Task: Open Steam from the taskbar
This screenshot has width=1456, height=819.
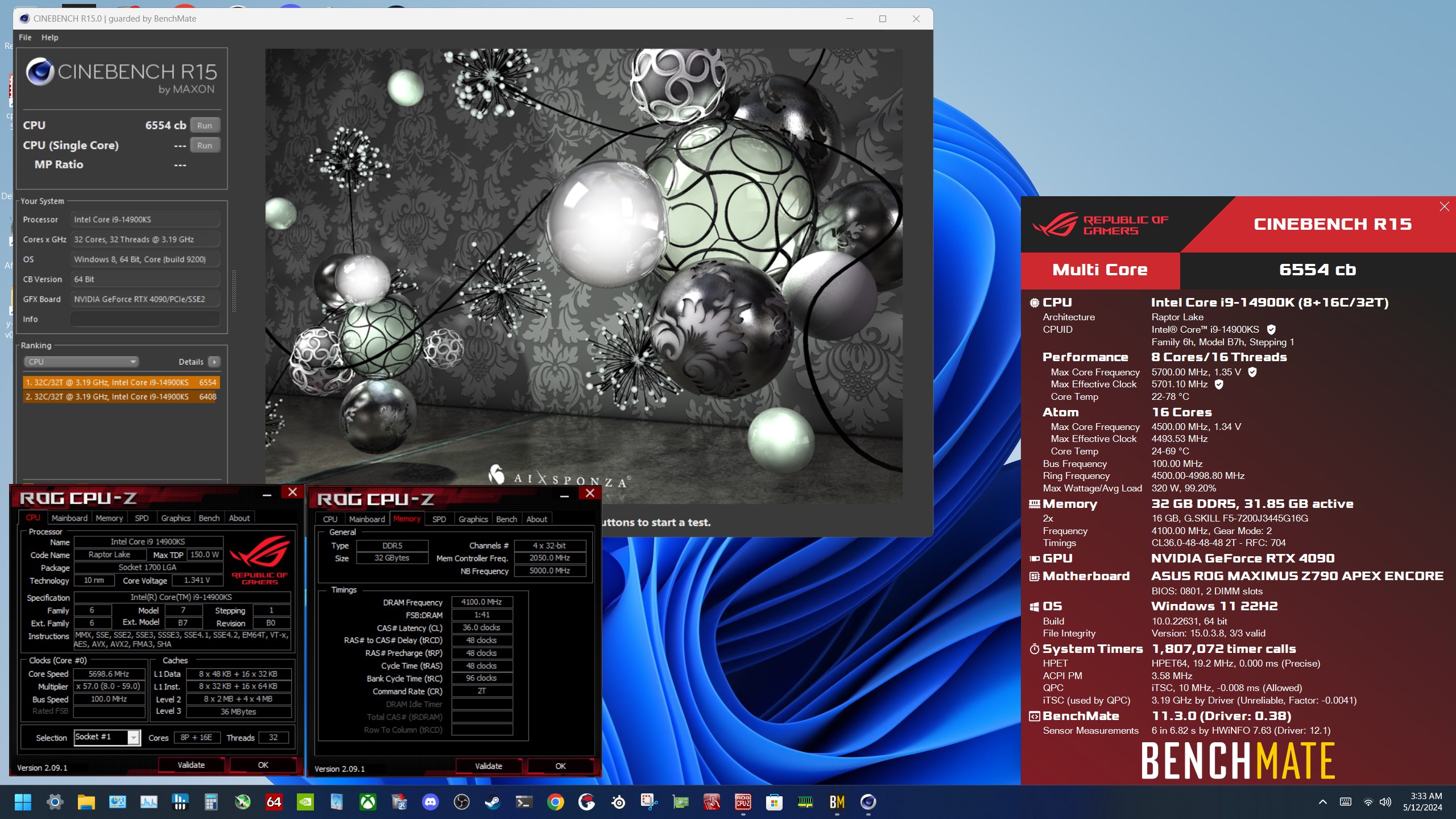Action: click(x=493, y=802)
